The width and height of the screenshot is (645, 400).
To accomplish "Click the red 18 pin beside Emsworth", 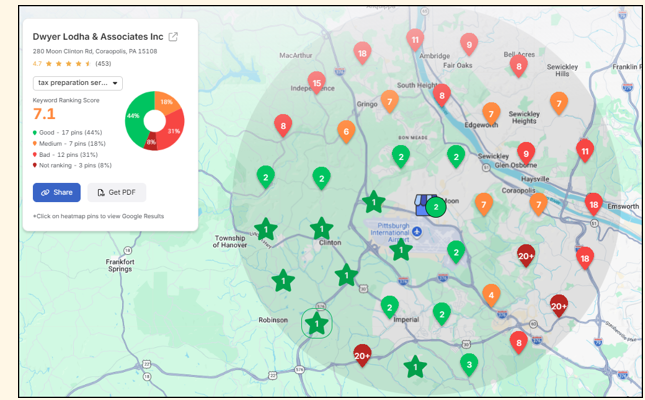I will tap(594, 205).
